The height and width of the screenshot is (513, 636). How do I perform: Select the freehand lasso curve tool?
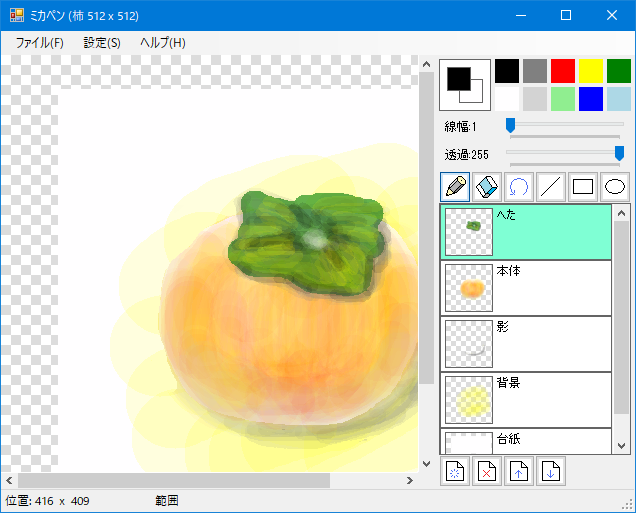point(519,187)
